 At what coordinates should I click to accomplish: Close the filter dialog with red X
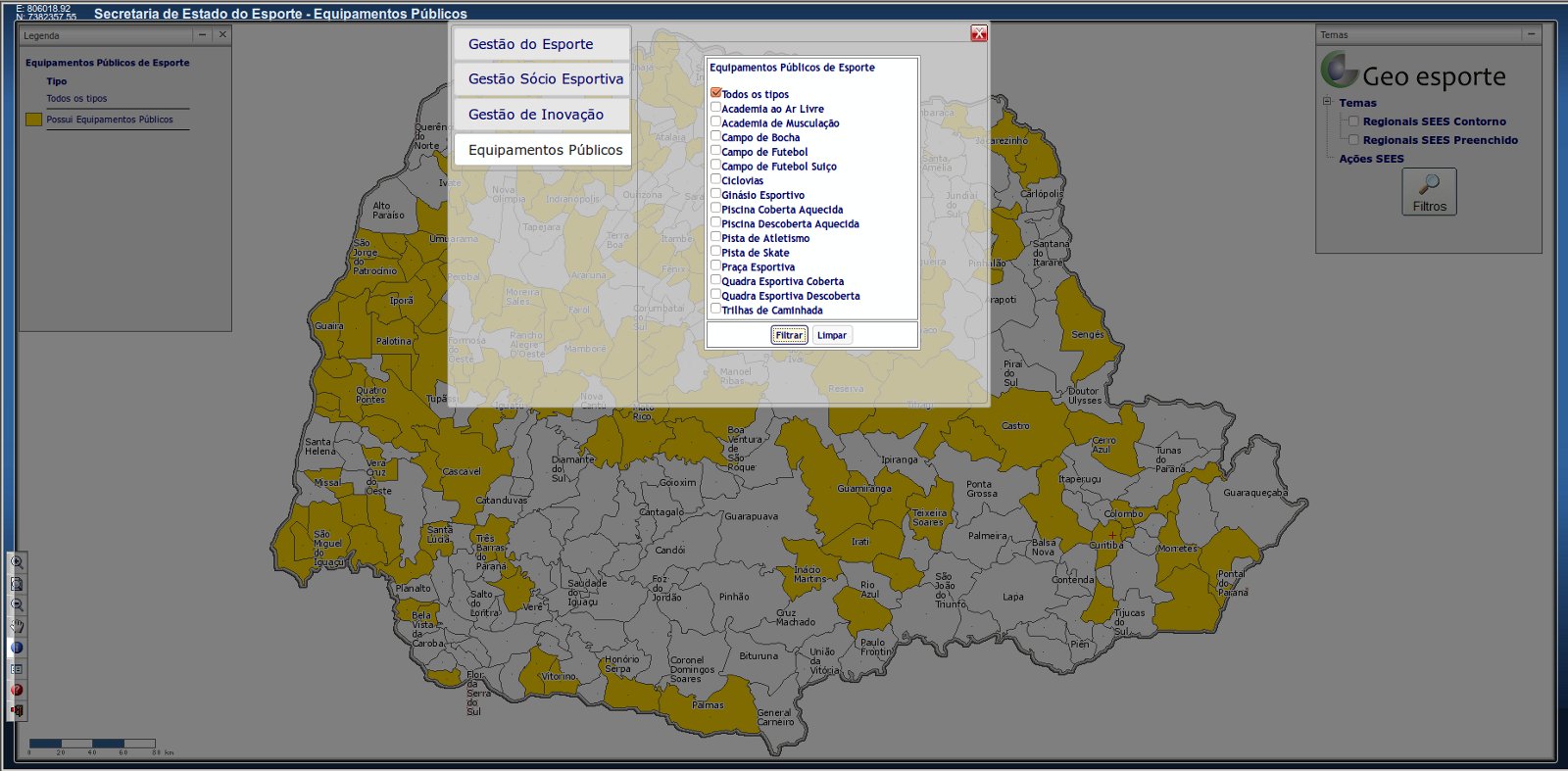tap(978, 34)
